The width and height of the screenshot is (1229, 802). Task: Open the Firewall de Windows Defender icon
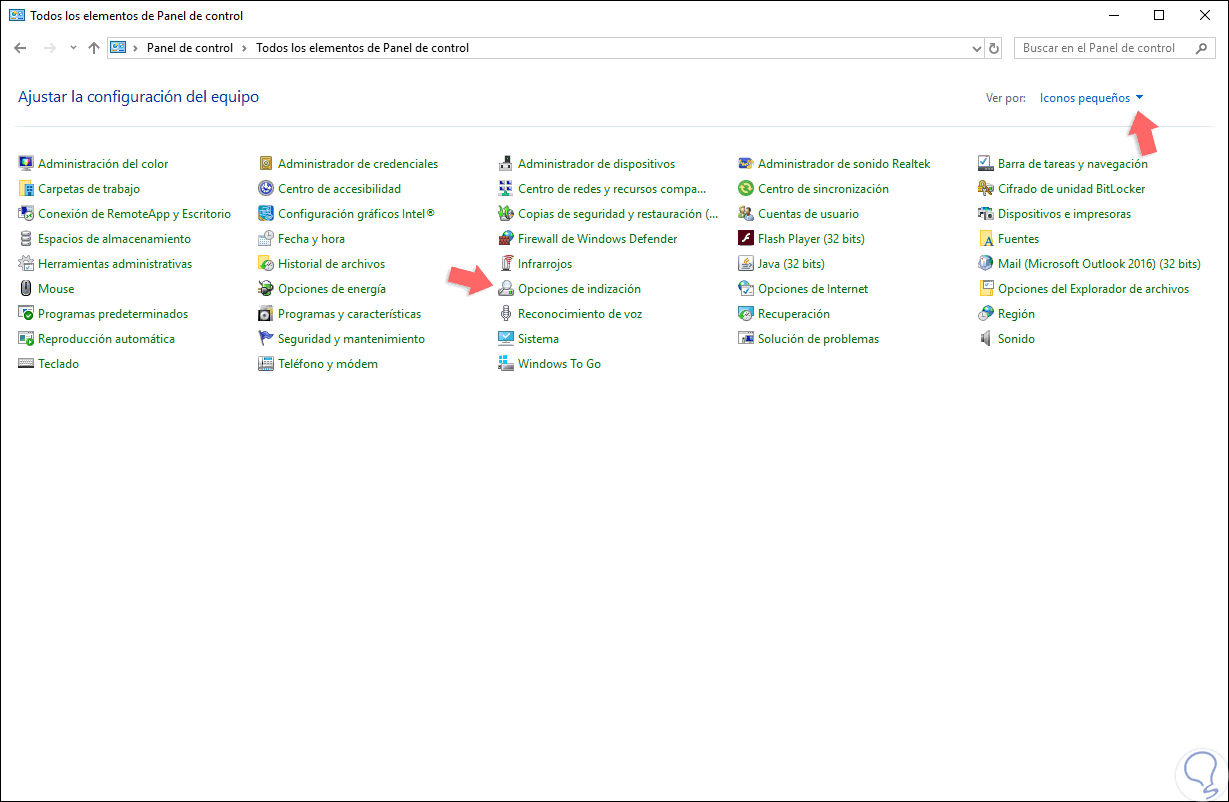506,239
